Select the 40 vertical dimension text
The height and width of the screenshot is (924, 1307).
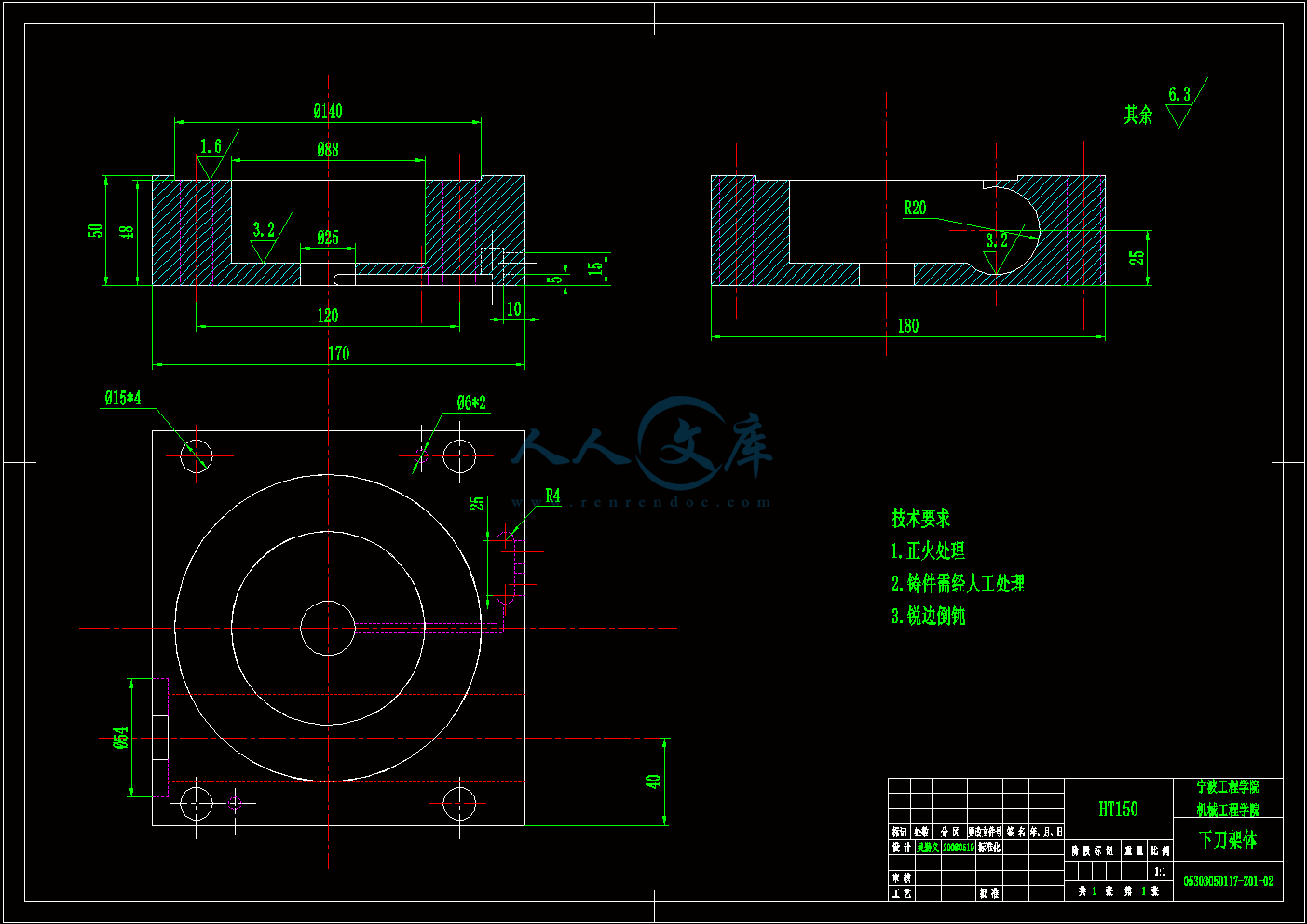[x=653, y=781]
